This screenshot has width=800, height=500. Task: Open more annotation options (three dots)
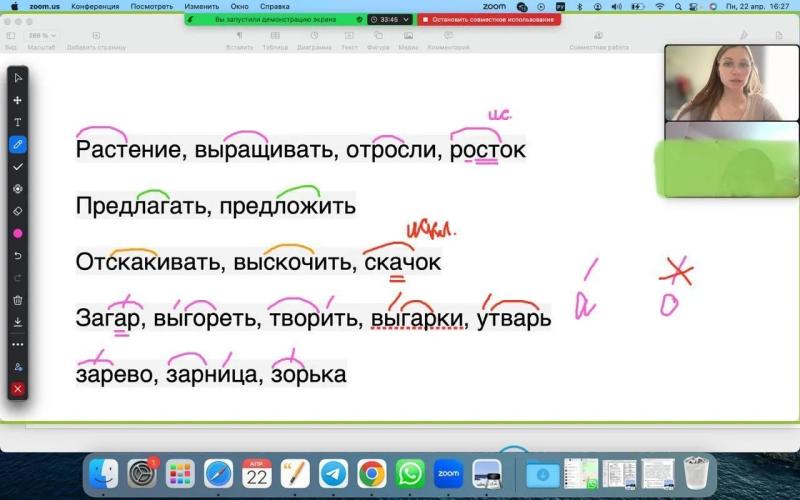pos(18,344)
